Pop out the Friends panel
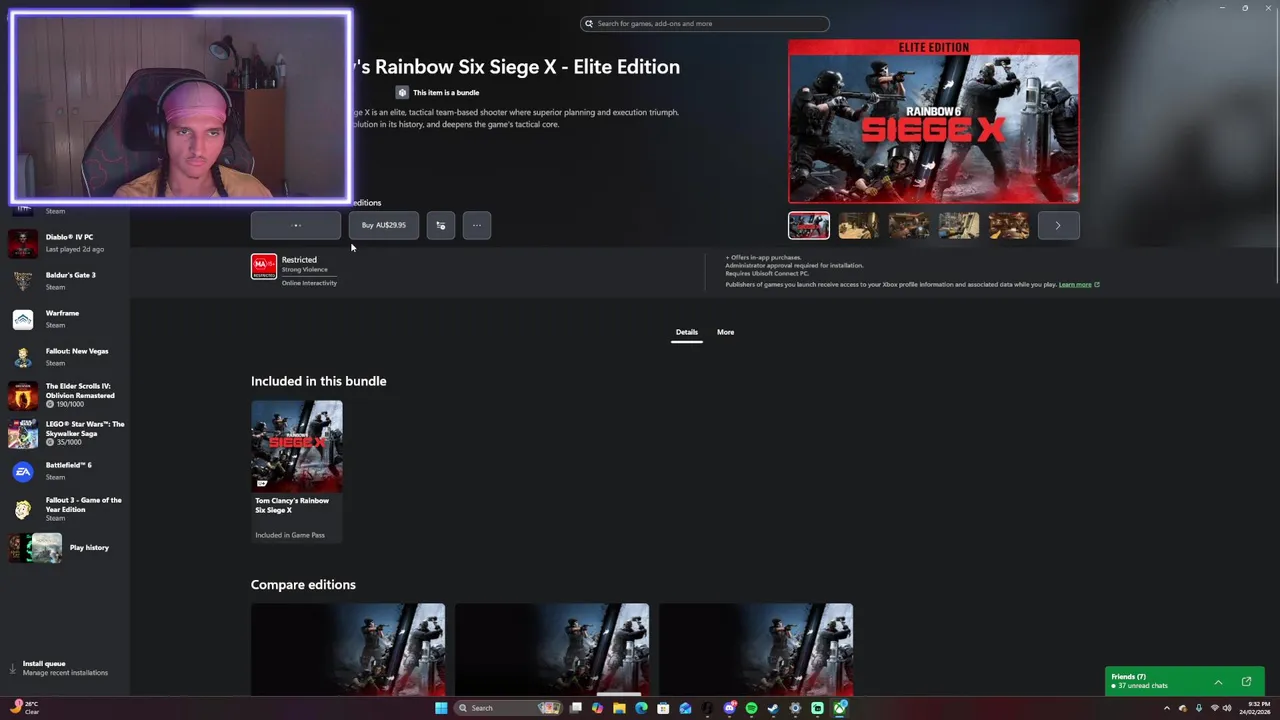This screenshot has height=720, width=1280. 1246,682
